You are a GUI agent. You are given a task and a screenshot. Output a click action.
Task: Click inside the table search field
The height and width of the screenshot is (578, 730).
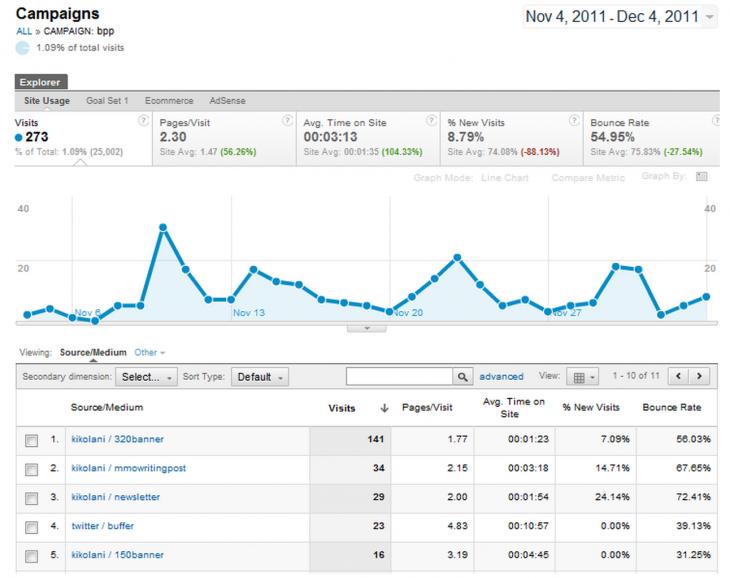[399, 376]
